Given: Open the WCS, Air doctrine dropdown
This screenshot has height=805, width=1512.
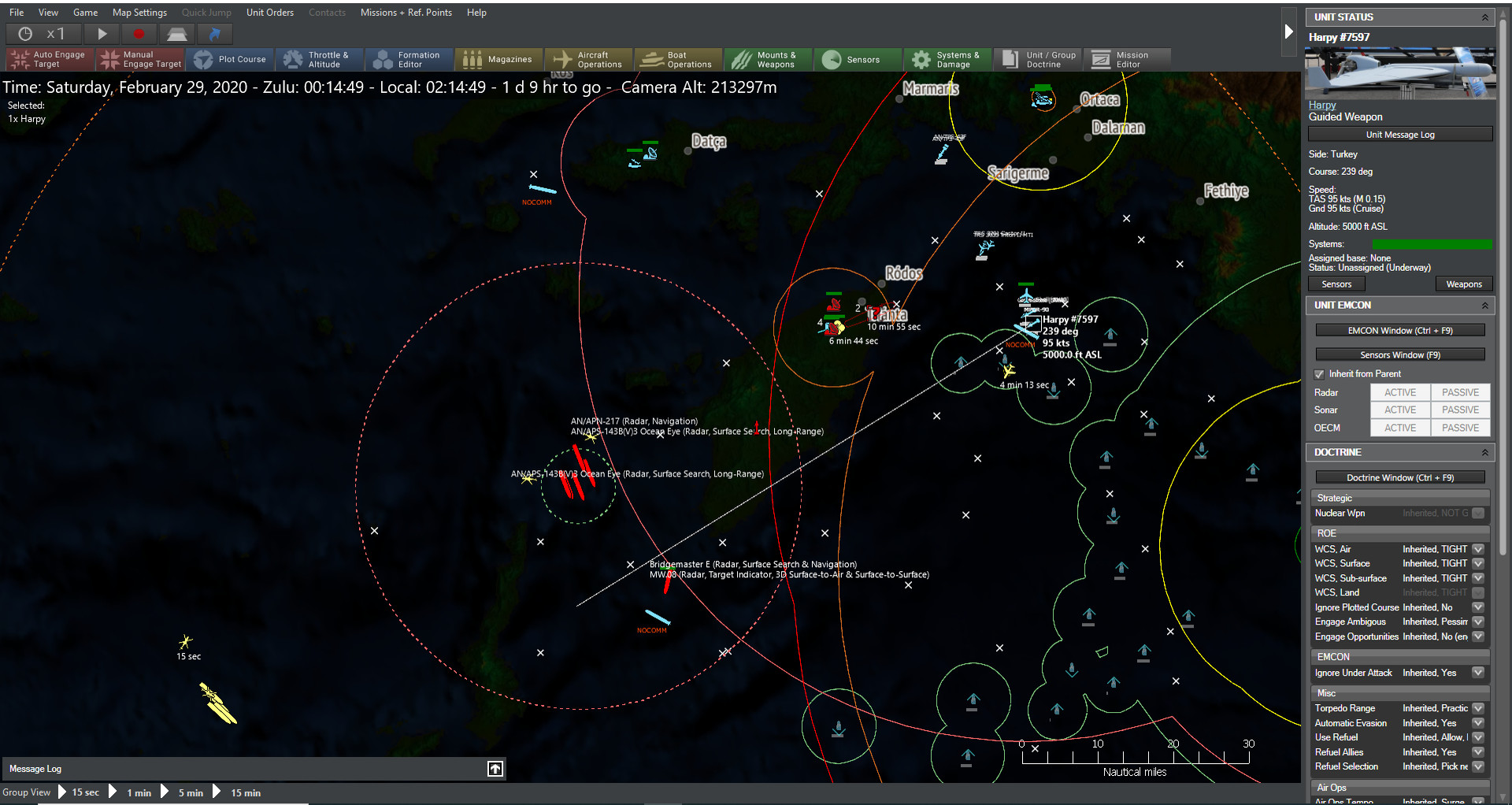Looking at the screenshot, I should 1478,549.
